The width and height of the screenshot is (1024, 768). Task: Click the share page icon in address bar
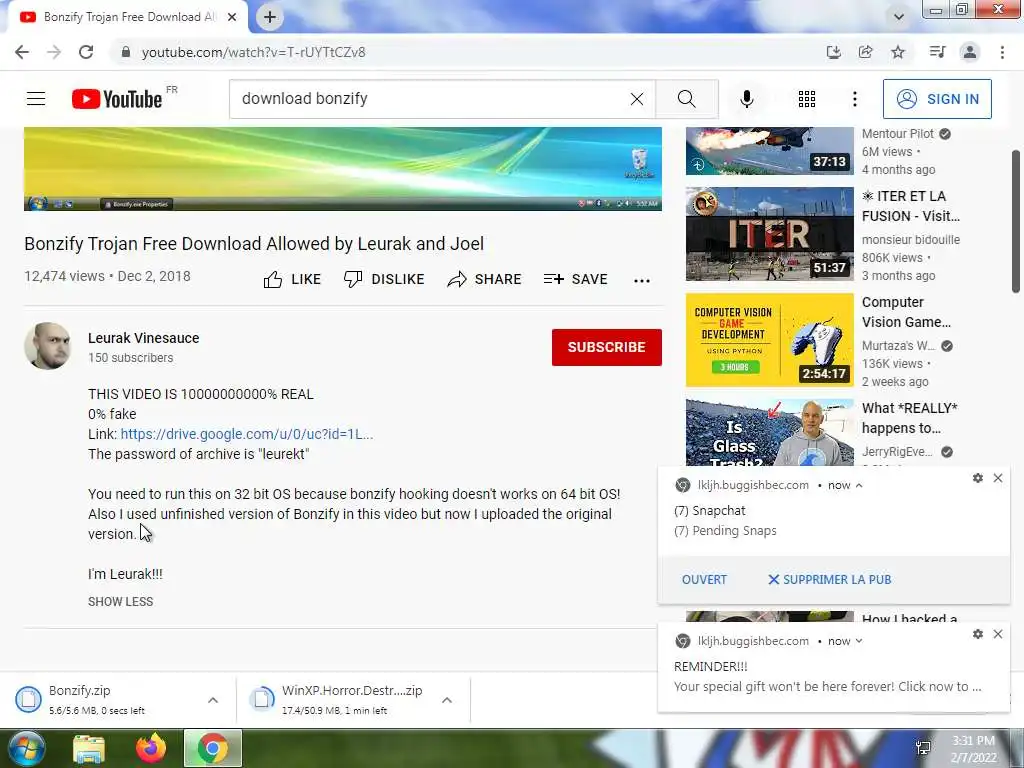[865, 52]
